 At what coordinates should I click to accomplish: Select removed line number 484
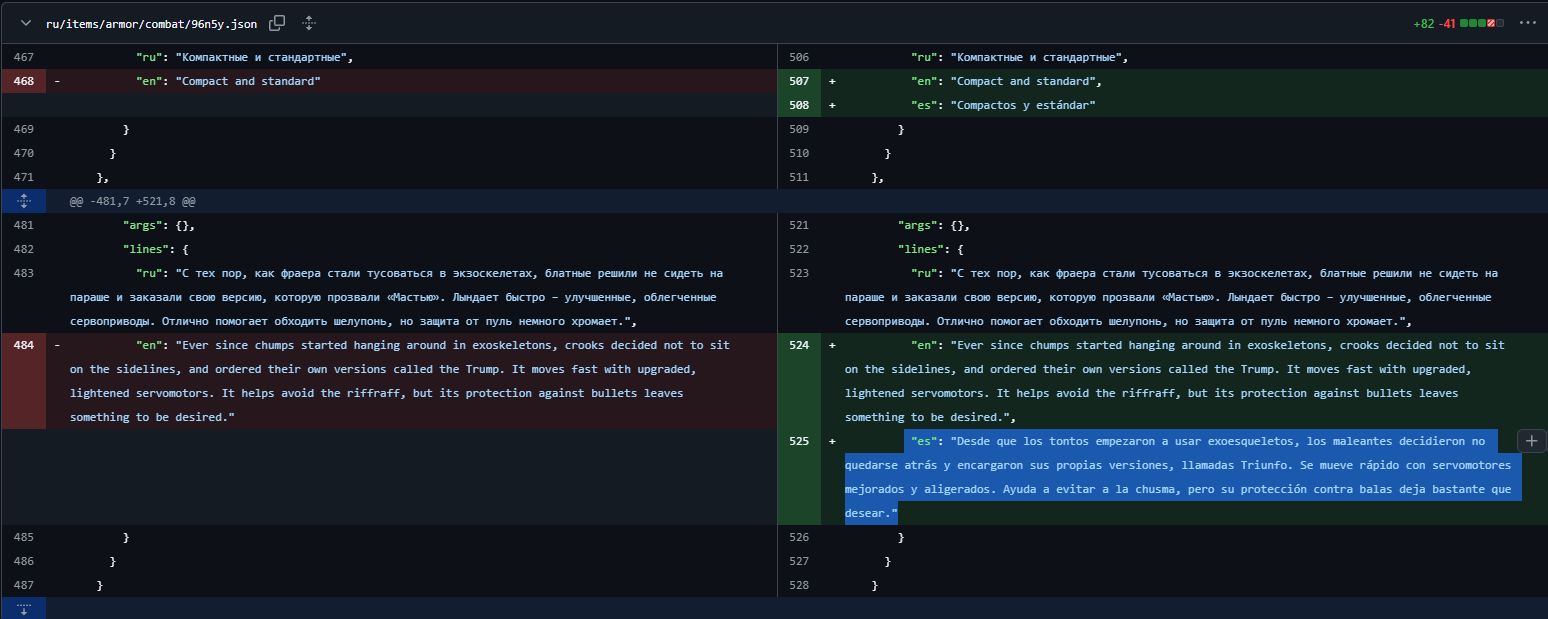24,345
